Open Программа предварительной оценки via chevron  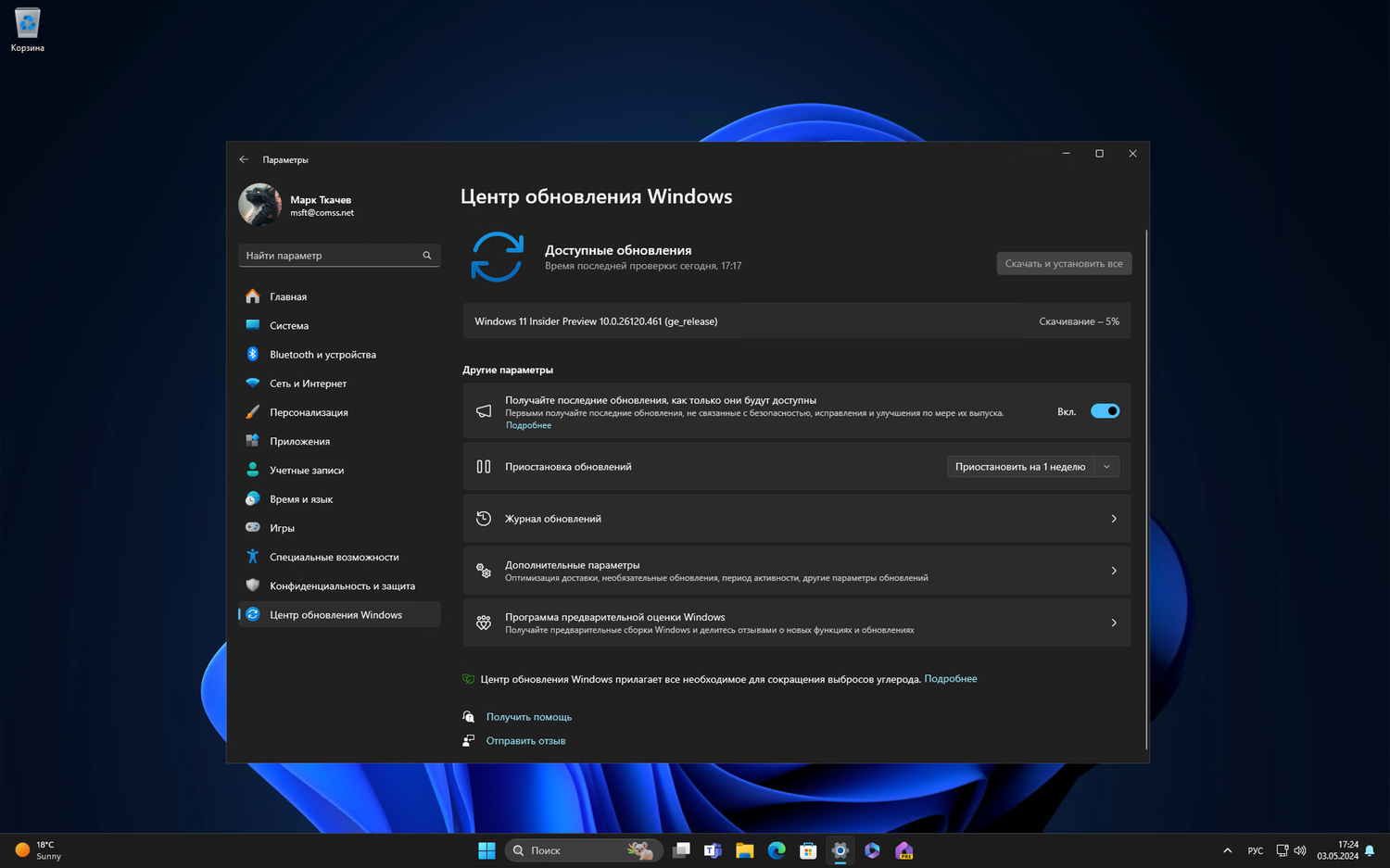1114,623
